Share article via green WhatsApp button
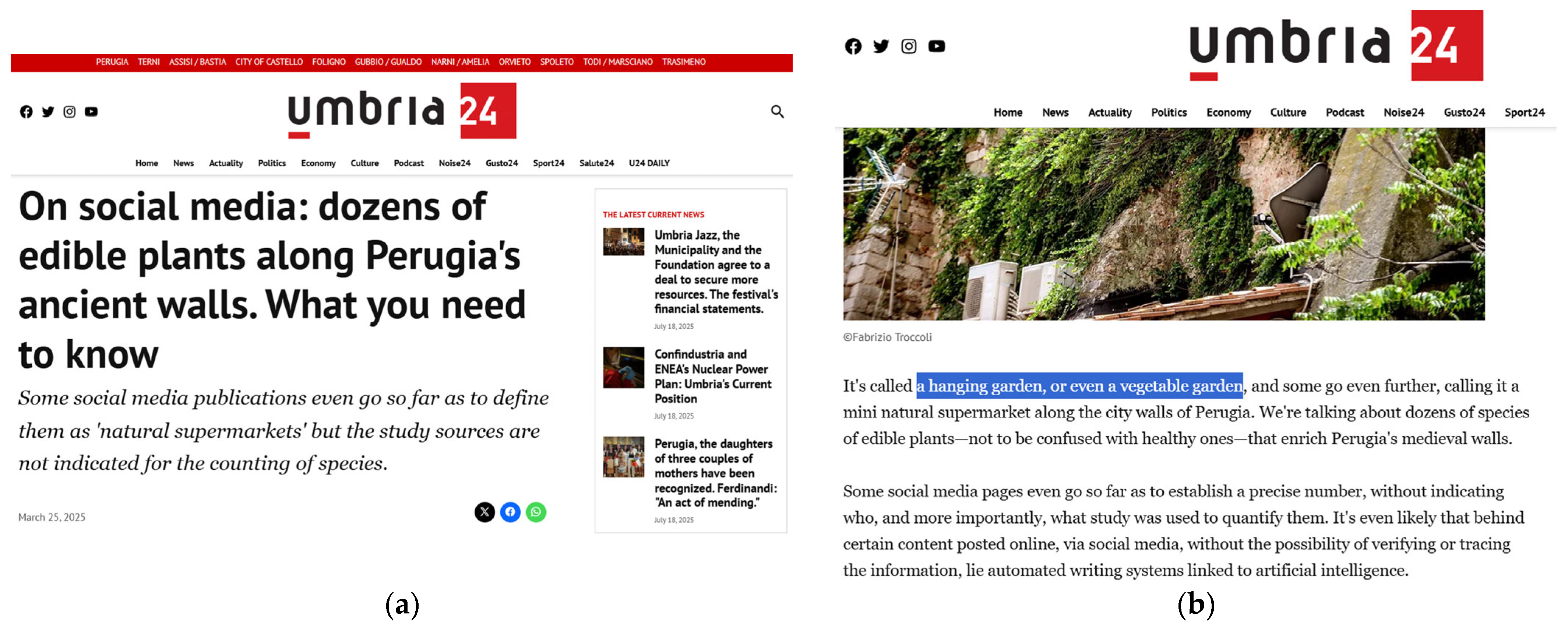 536,512
